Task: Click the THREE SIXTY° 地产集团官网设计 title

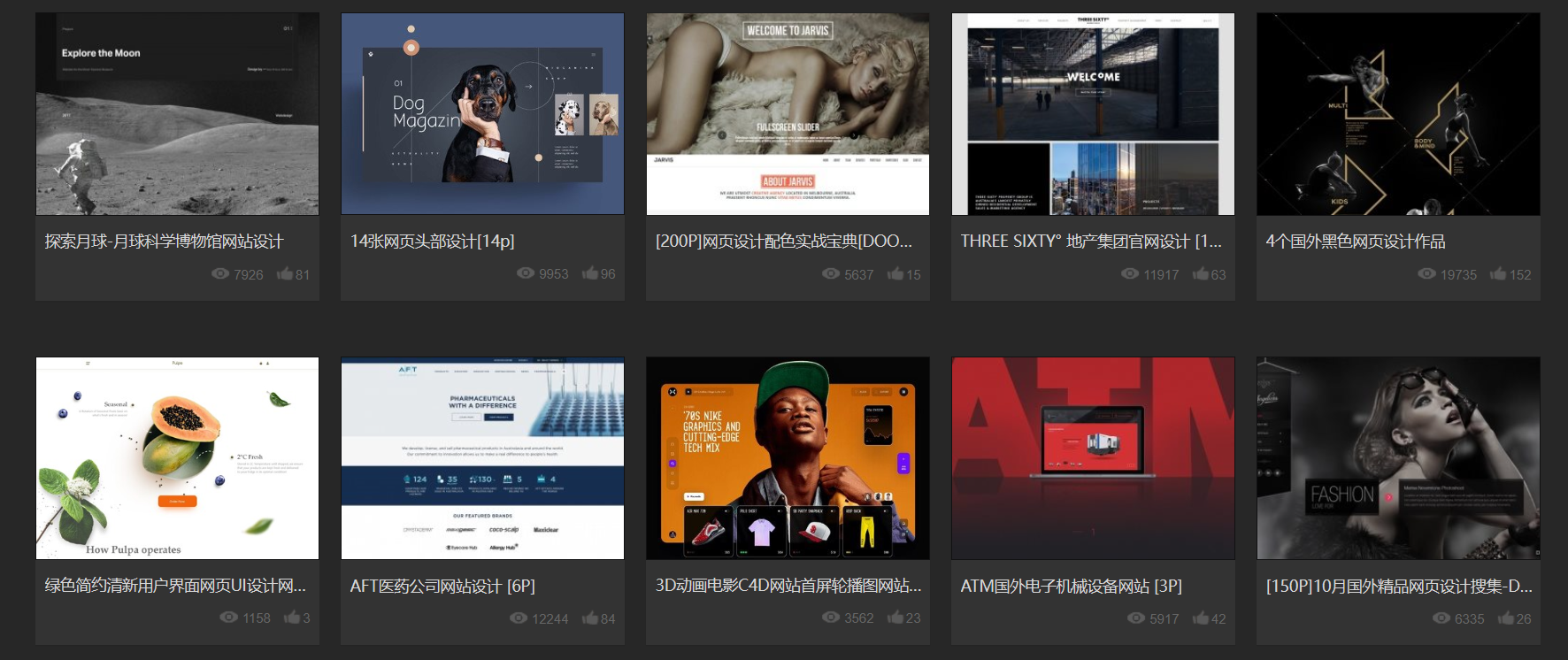Action: click(x=1090, y=242)
